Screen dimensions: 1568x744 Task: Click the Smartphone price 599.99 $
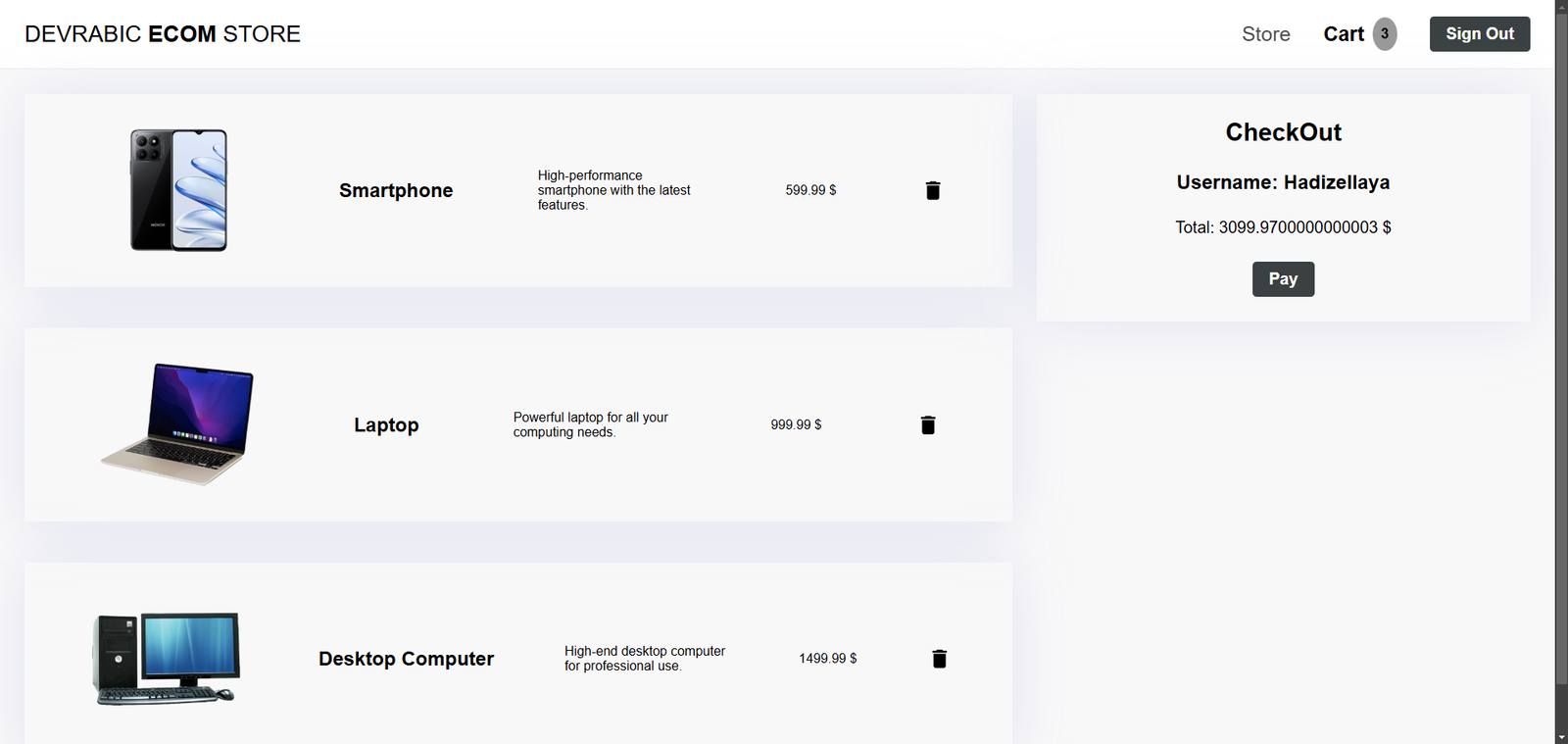[810, 190]
